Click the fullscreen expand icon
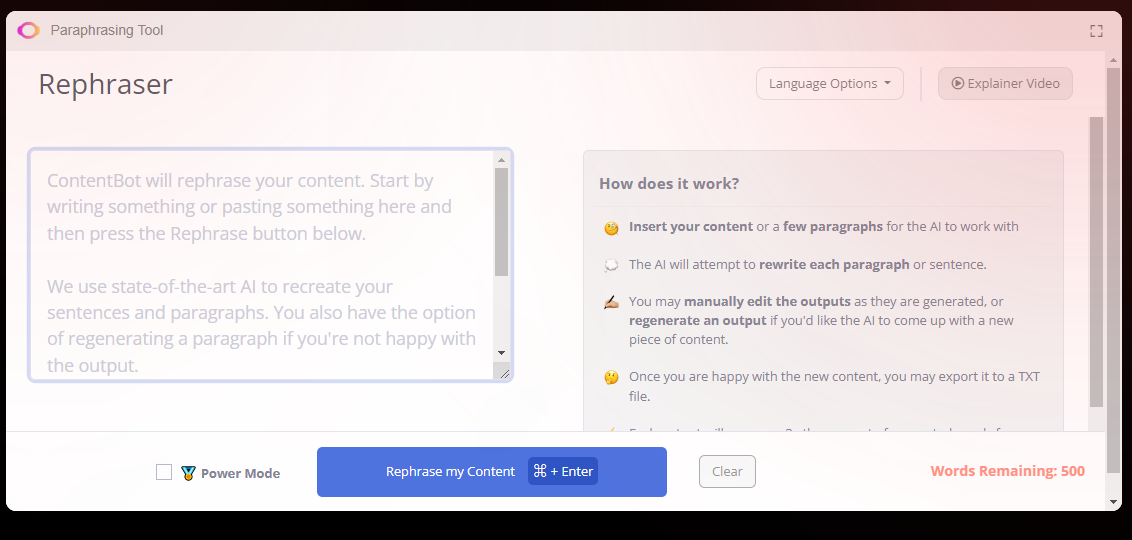1132x540 pixels. (1096, 31)
